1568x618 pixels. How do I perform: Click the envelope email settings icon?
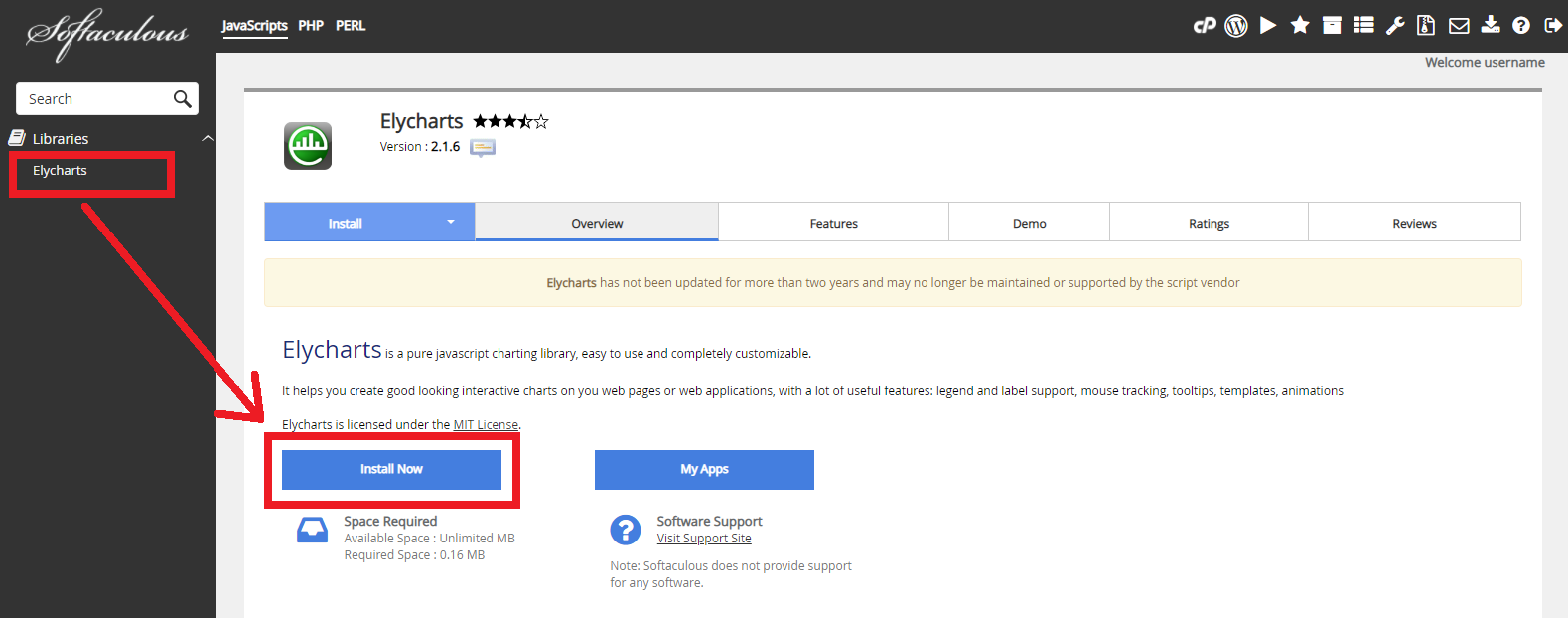tap(1459, 26)
